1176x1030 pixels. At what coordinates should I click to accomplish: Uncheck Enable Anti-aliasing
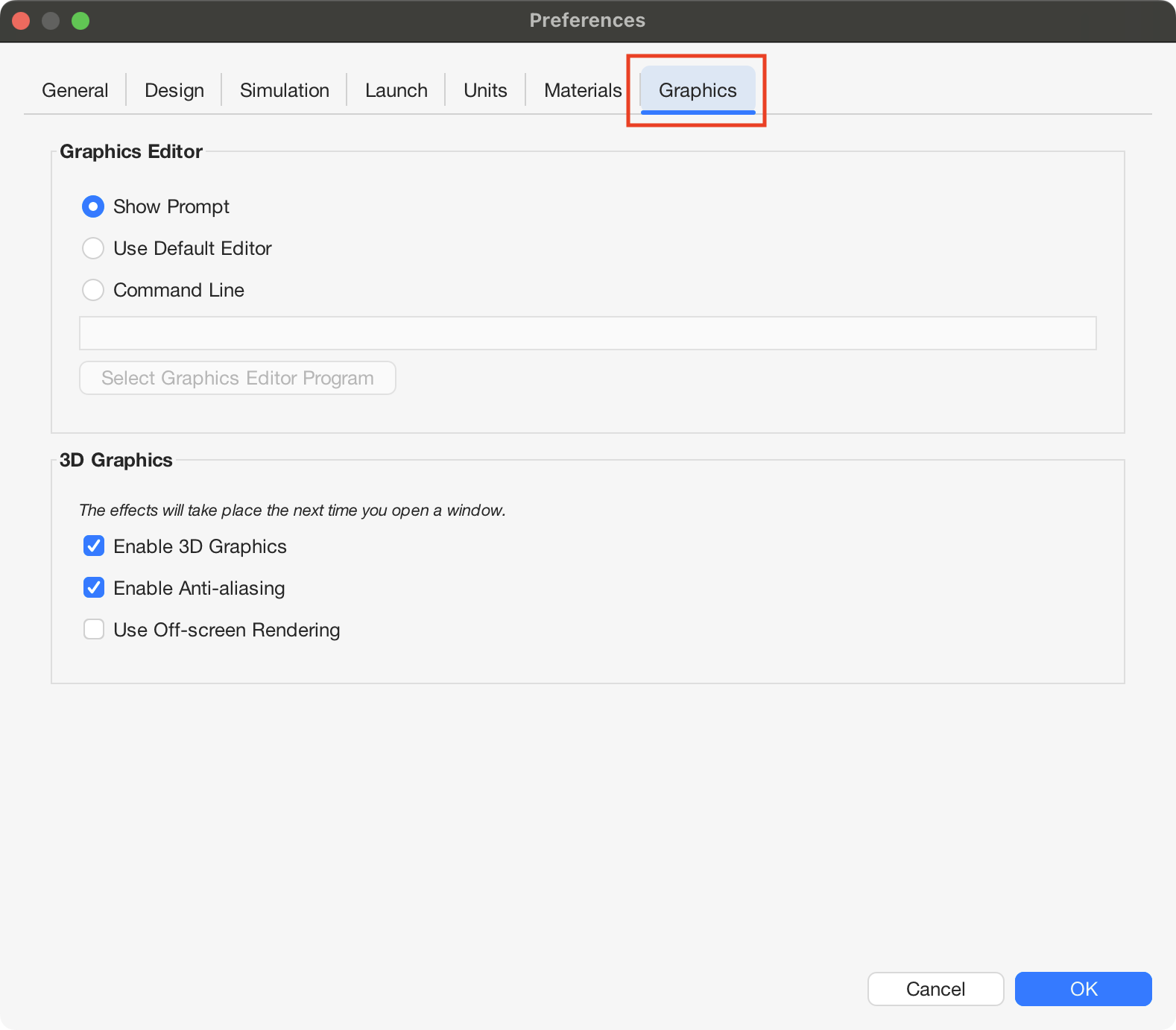(x=94, y=588)
